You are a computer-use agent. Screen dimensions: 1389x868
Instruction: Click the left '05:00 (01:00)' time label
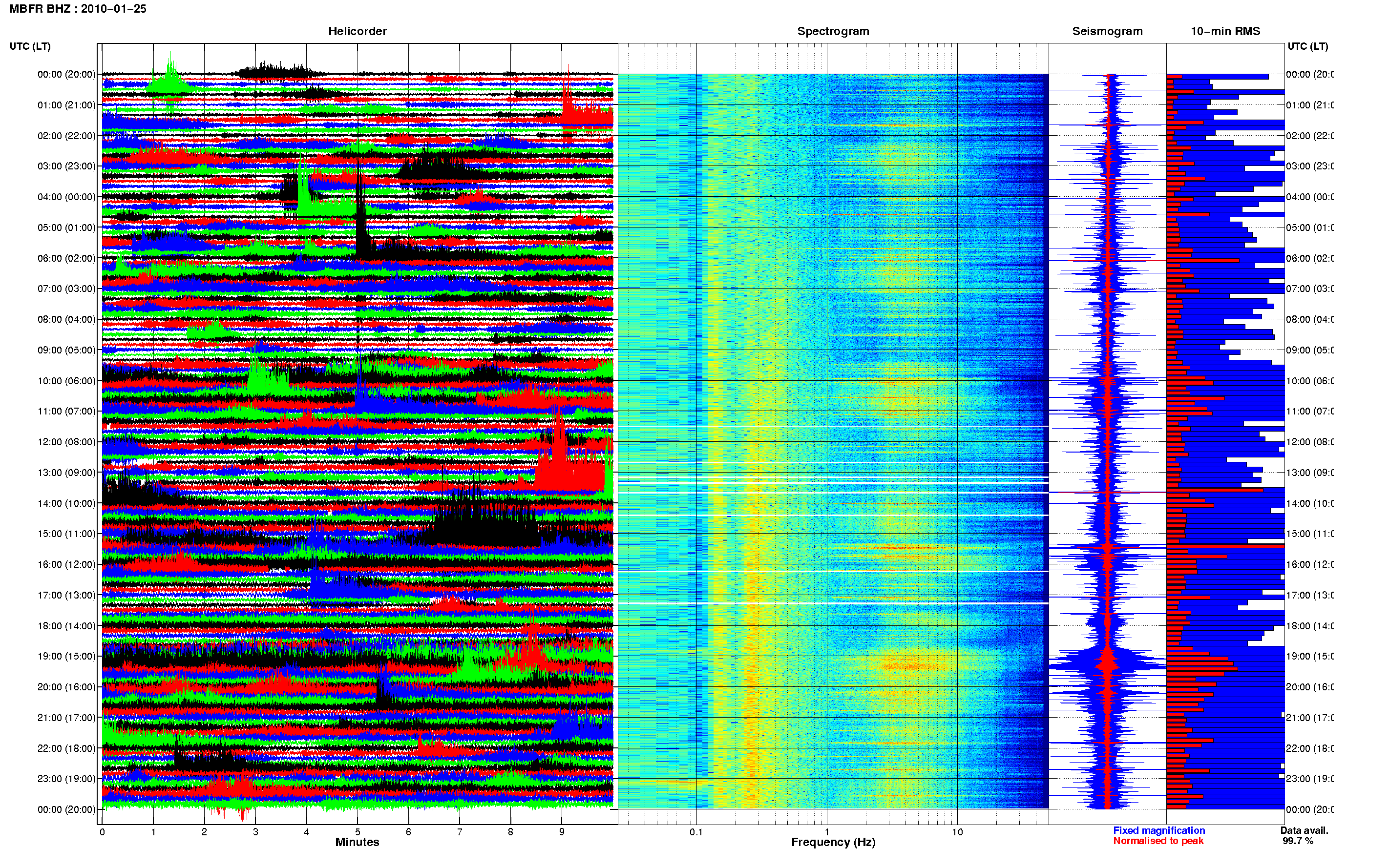(x=66, y=227)
